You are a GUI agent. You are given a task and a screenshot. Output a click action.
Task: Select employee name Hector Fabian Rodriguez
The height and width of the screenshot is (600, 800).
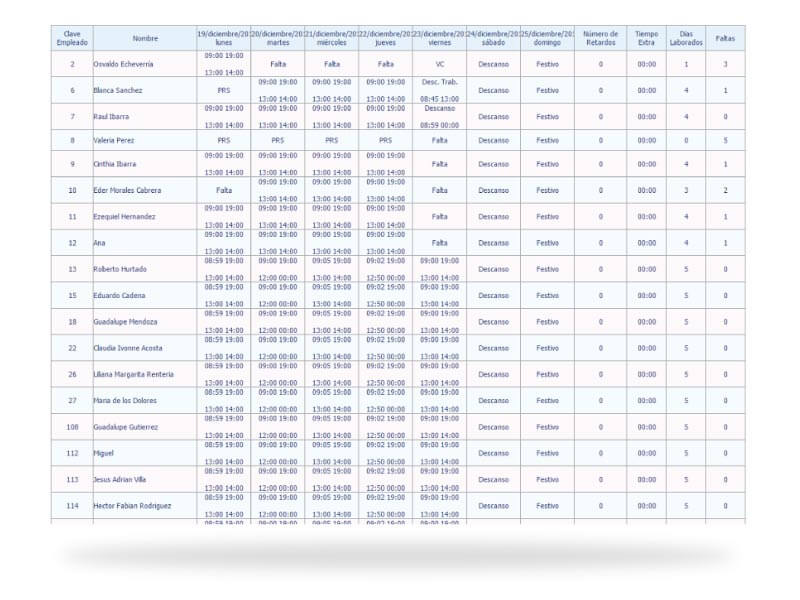pyautogui.click(x=132, y=506)
